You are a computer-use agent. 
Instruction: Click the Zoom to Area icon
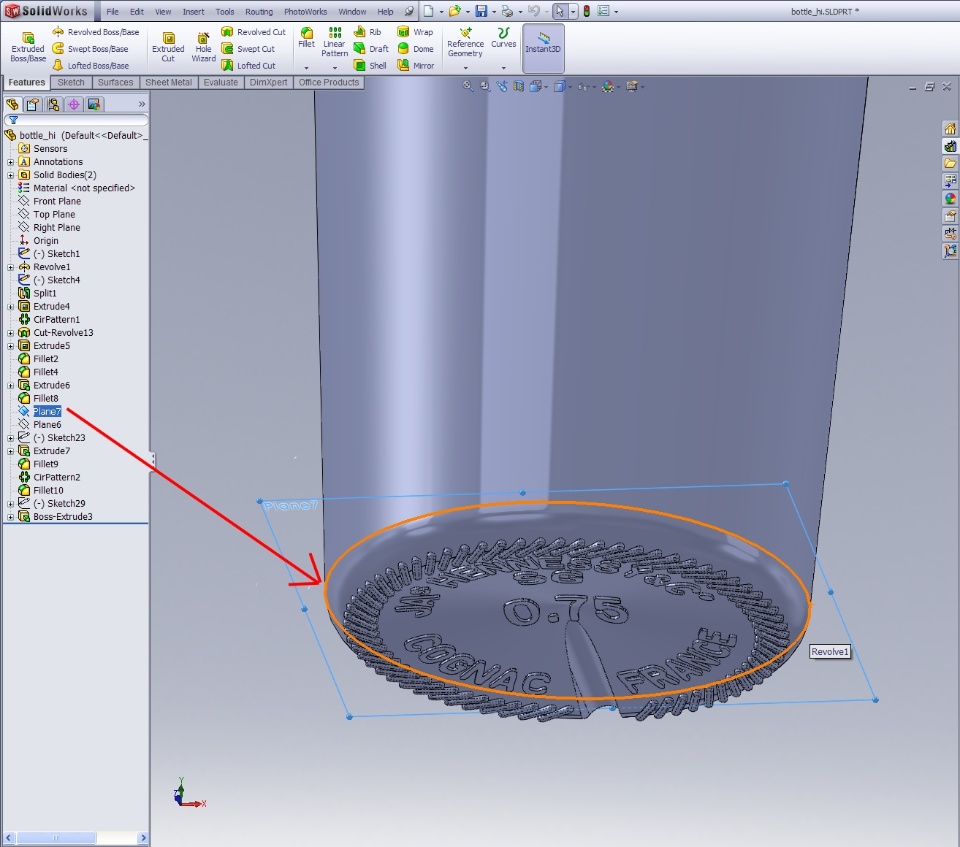[x=485, y=86]
